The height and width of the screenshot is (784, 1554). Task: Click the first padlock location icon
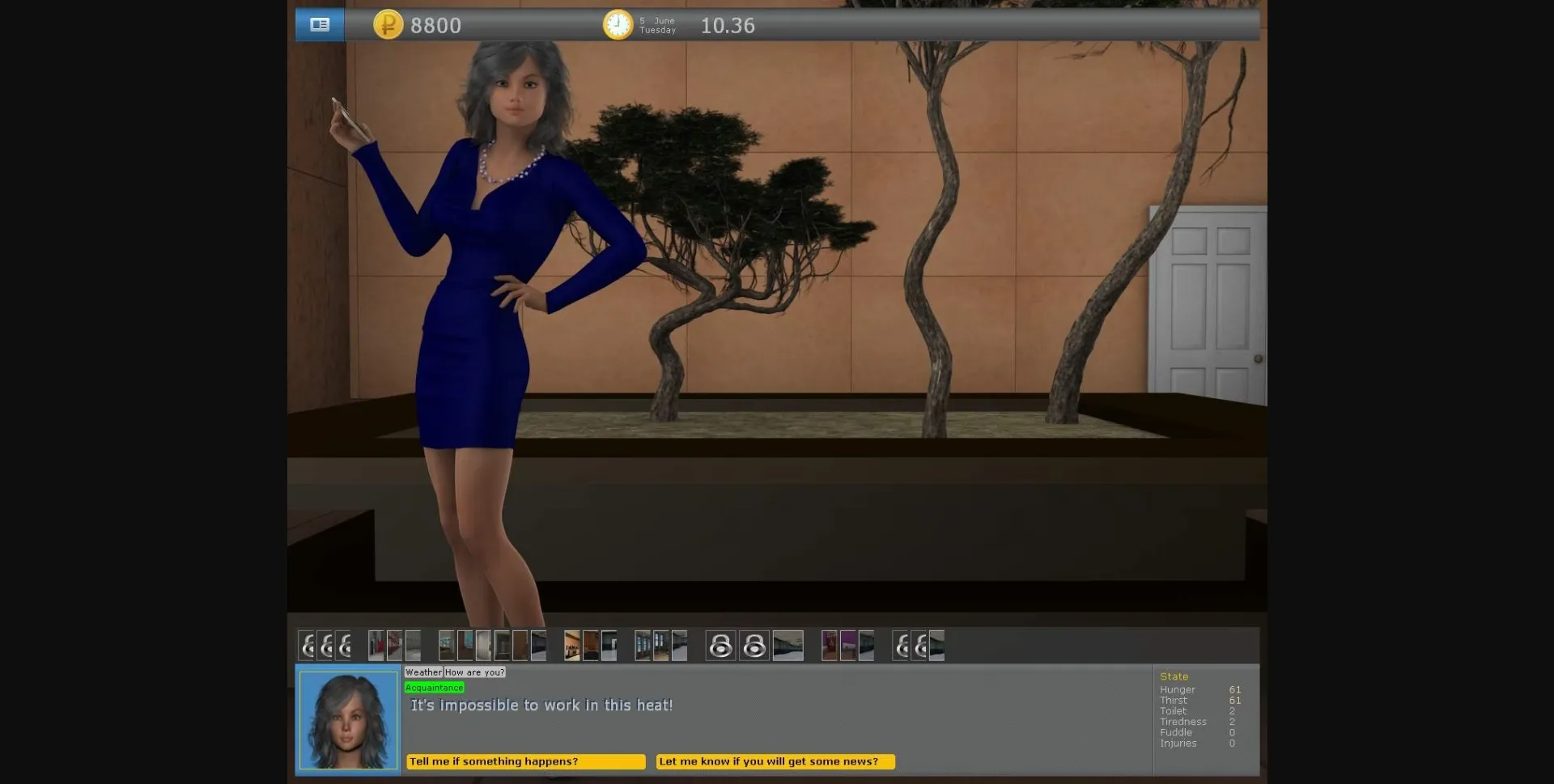721,646
